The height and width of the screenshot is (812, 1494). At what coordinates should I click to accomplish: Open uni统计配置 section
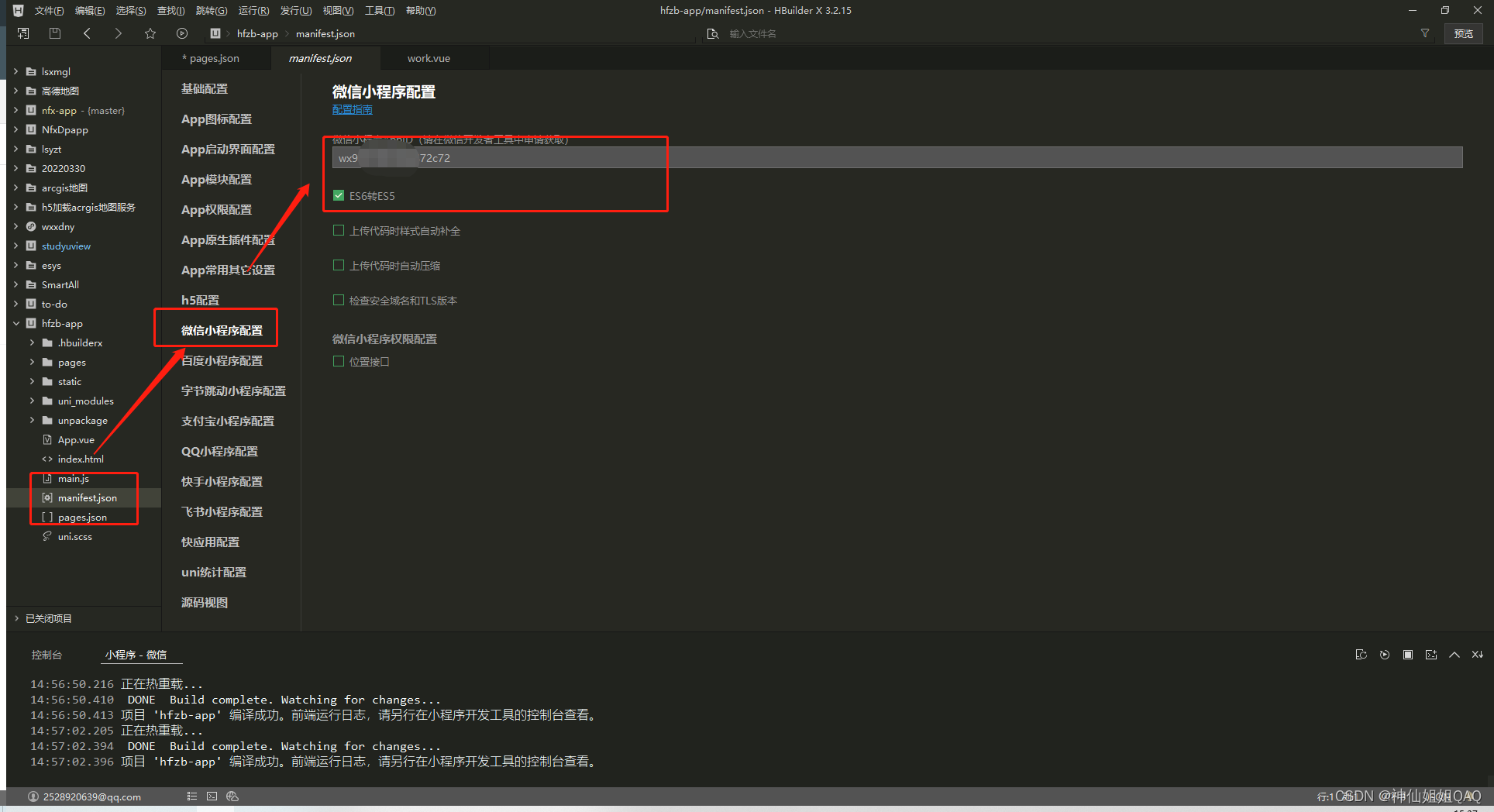pos(214,572)
